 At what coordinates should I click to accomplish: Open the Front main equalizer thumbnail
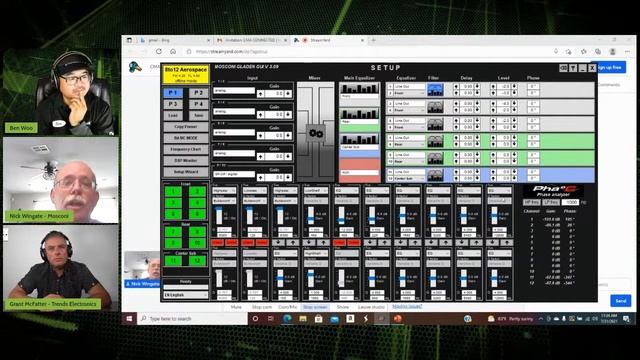tap(359, 89)
